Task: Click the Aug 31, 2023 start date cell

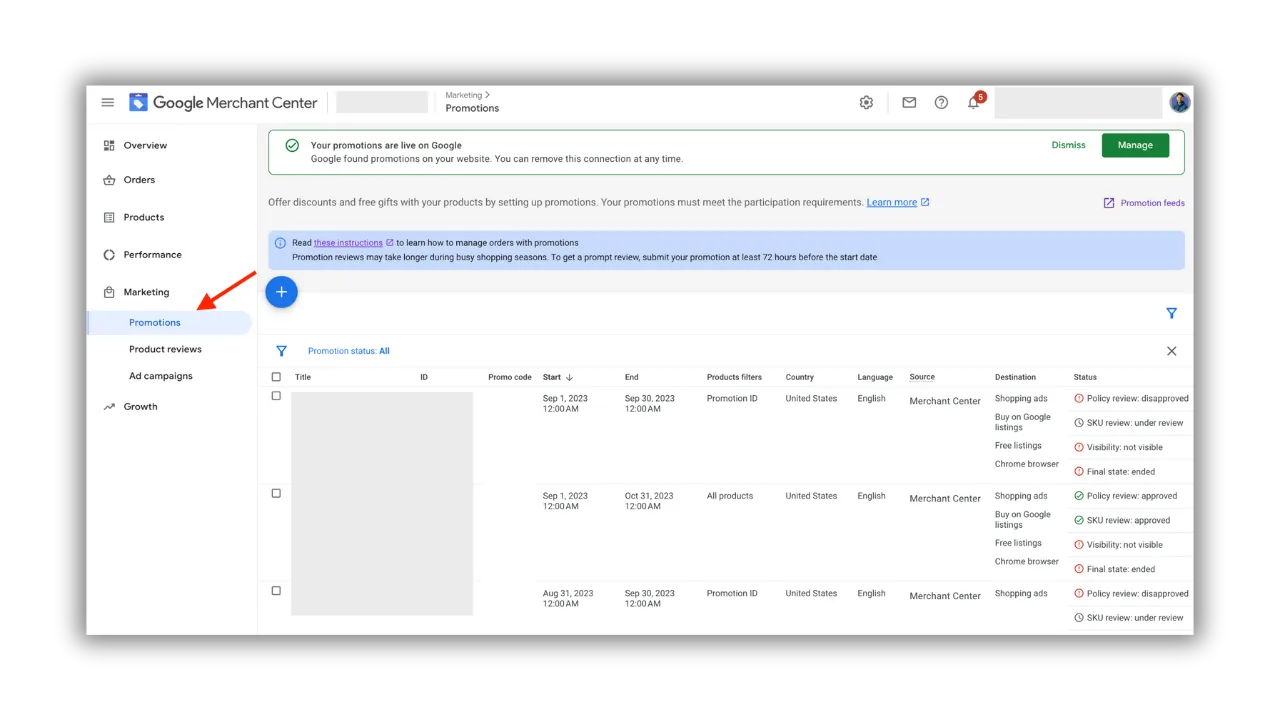Action: (568, 598)
